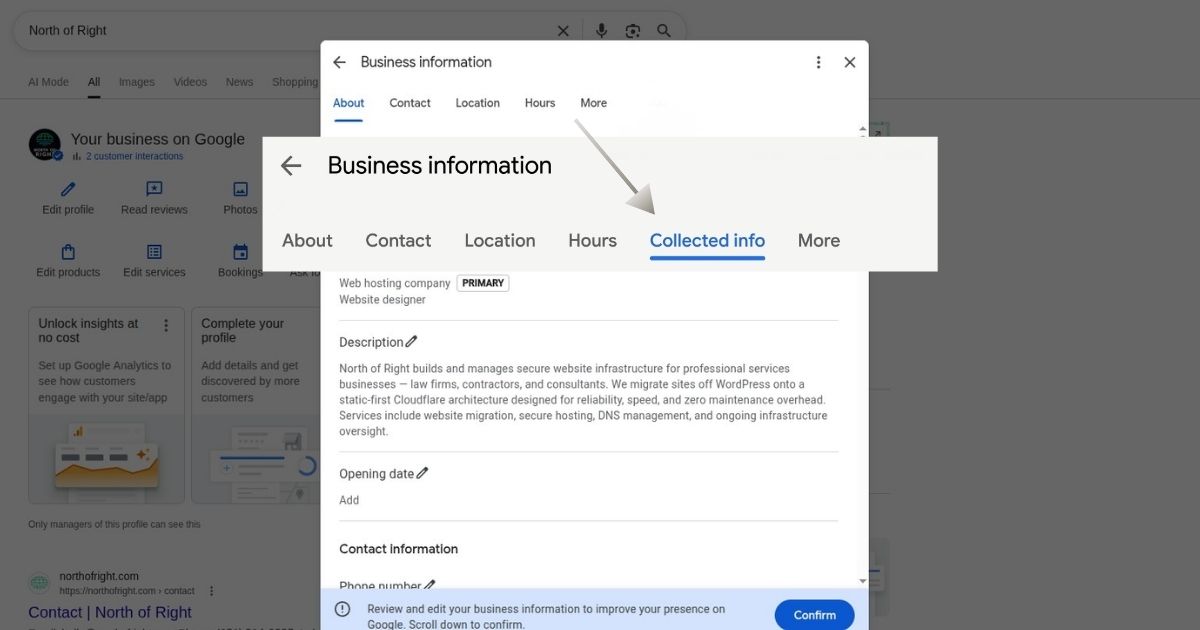
Task: Select the Collected info tab
Action: [707, 241]
